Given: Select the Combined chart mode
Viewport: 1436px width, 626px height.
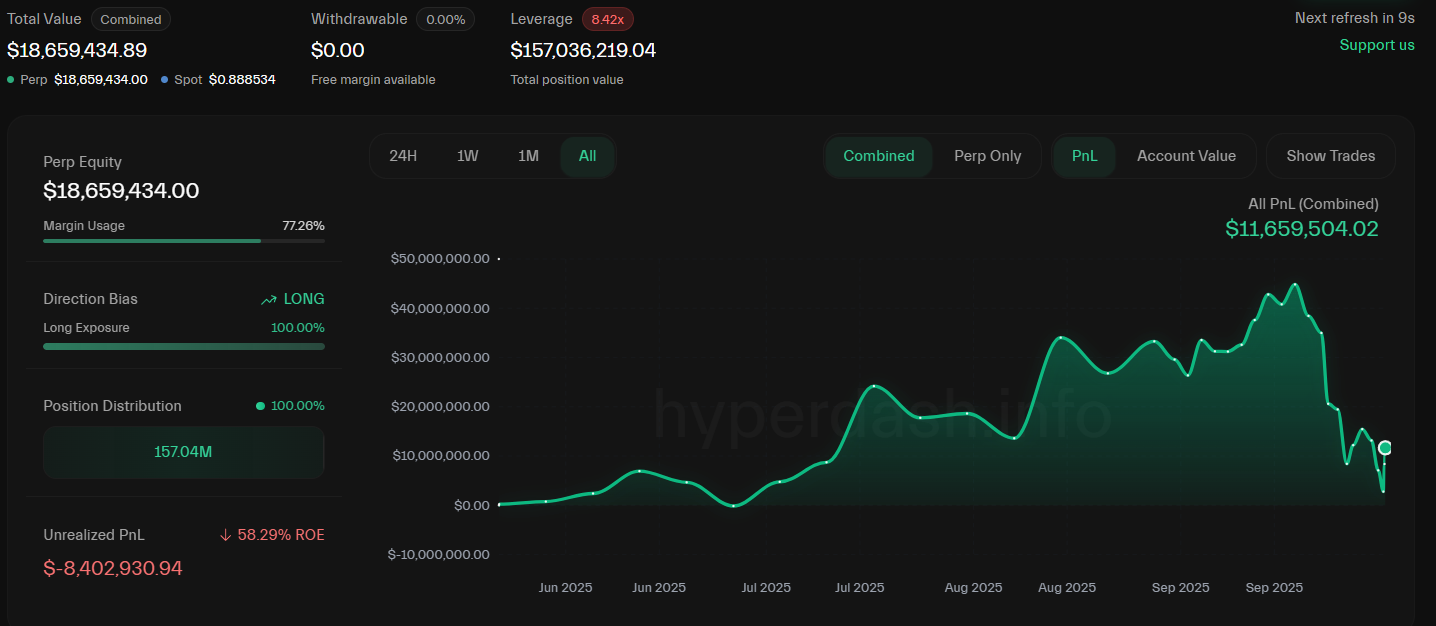Looking at the screenshot, I should 878,156.
